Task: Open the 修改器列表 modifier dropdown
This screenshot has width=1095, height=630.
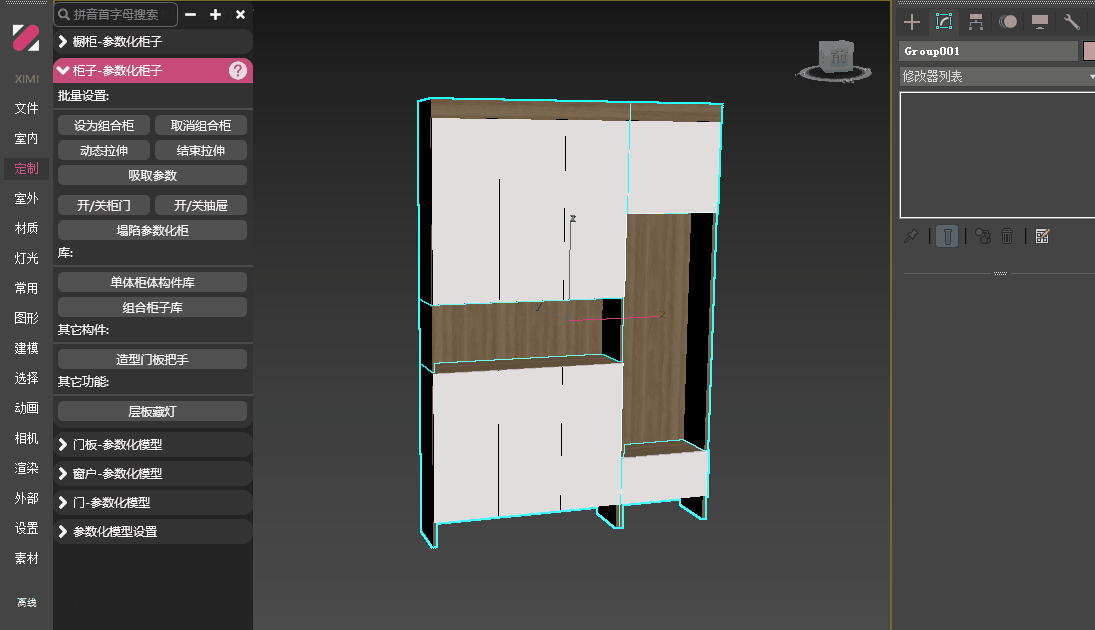Action: 996,76
